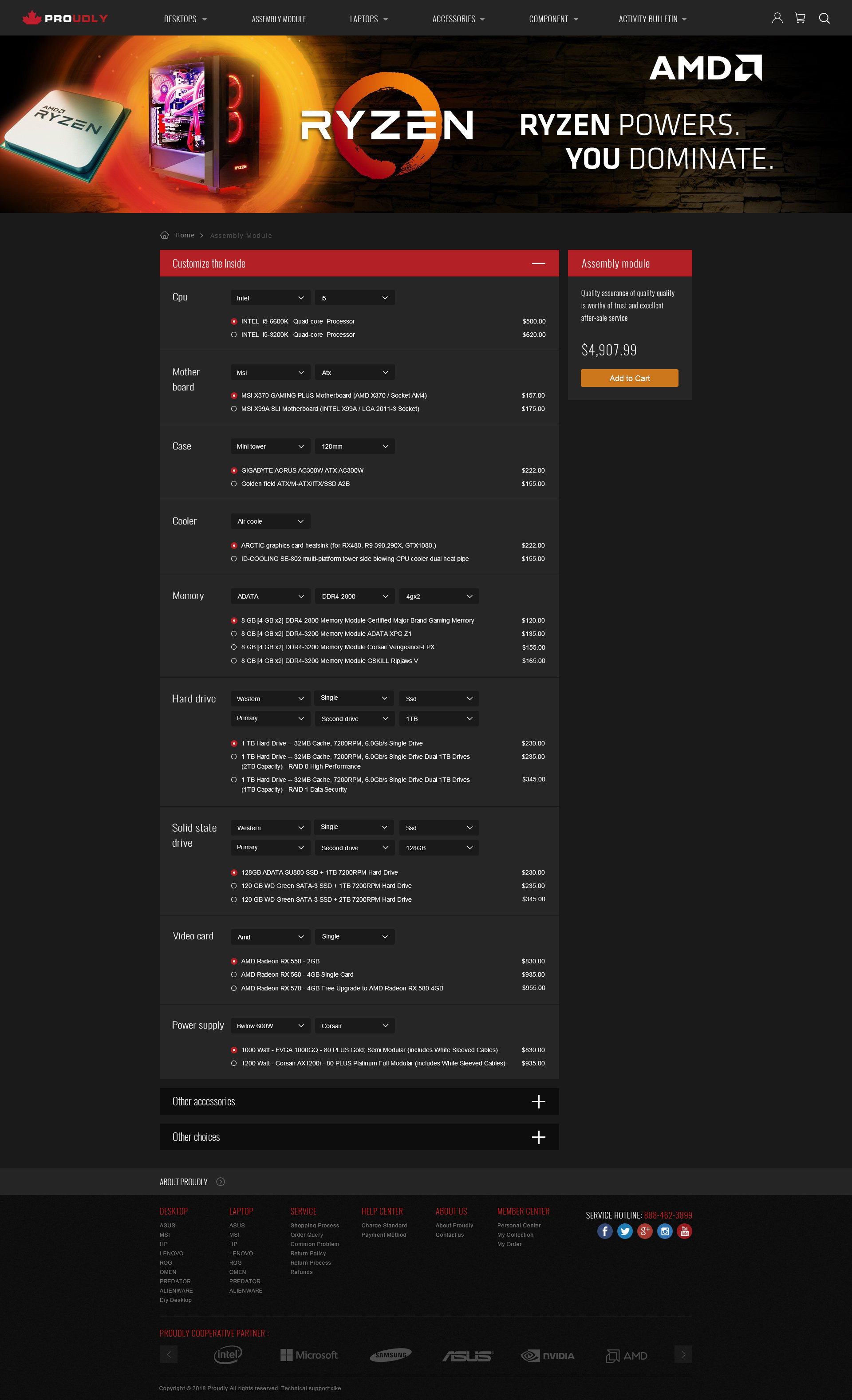
Task: Open the Twitter social icon
Action: (625, 1230)
